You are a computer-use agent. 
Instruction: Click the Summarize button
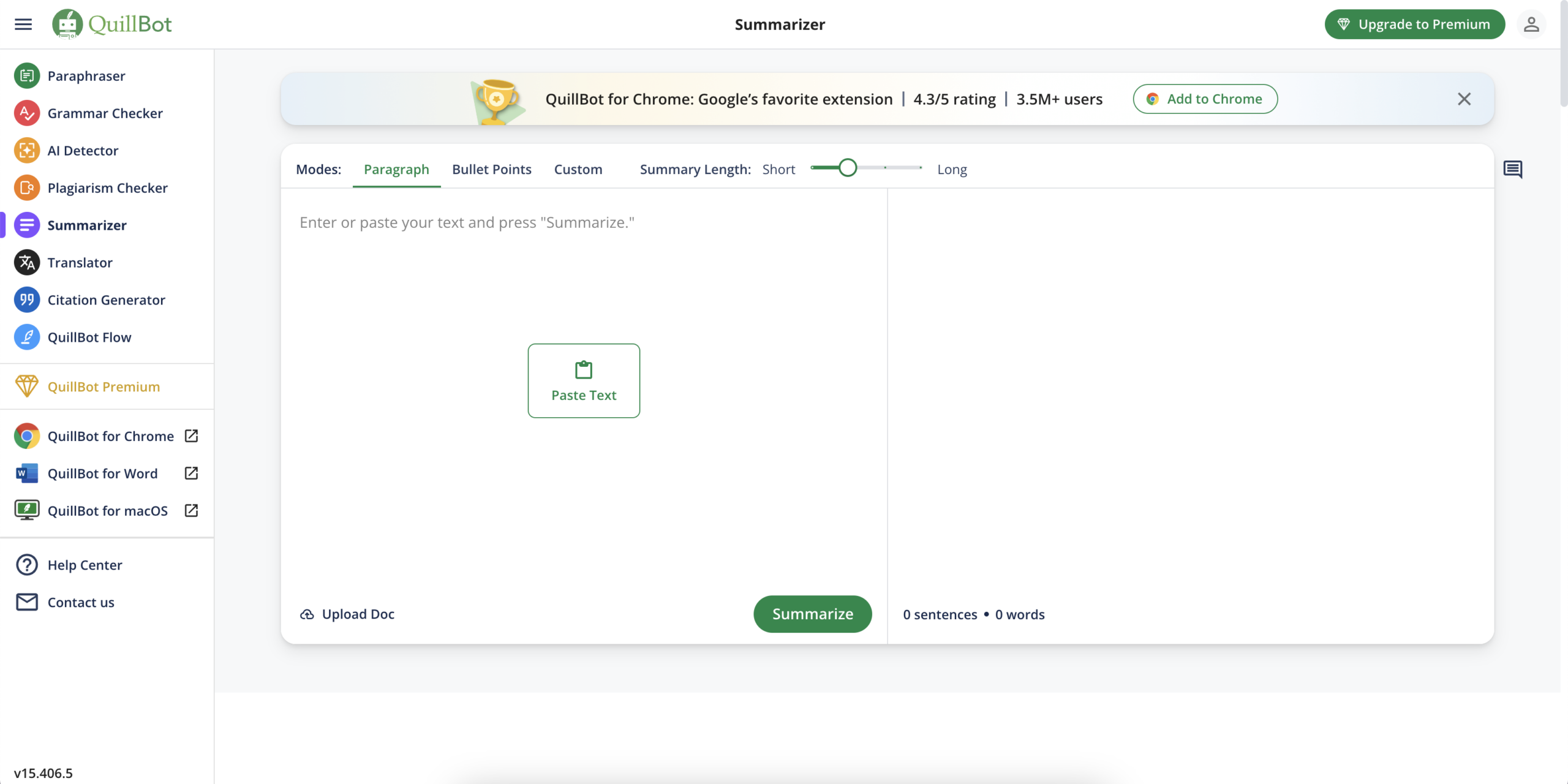[813, 614]
